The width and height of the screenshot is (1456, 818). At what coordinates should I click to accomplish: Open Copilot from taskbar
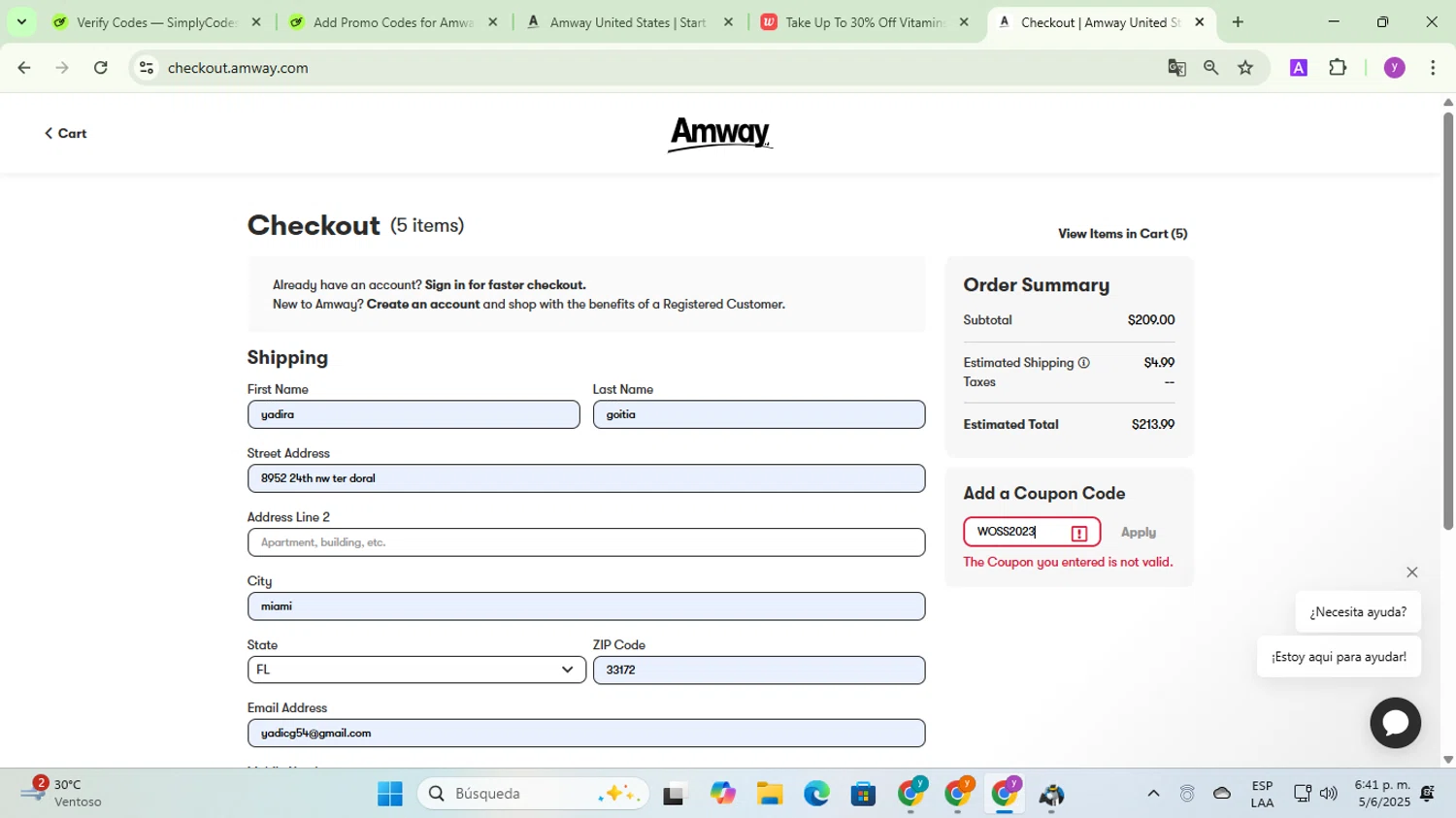tap(723, 795)
